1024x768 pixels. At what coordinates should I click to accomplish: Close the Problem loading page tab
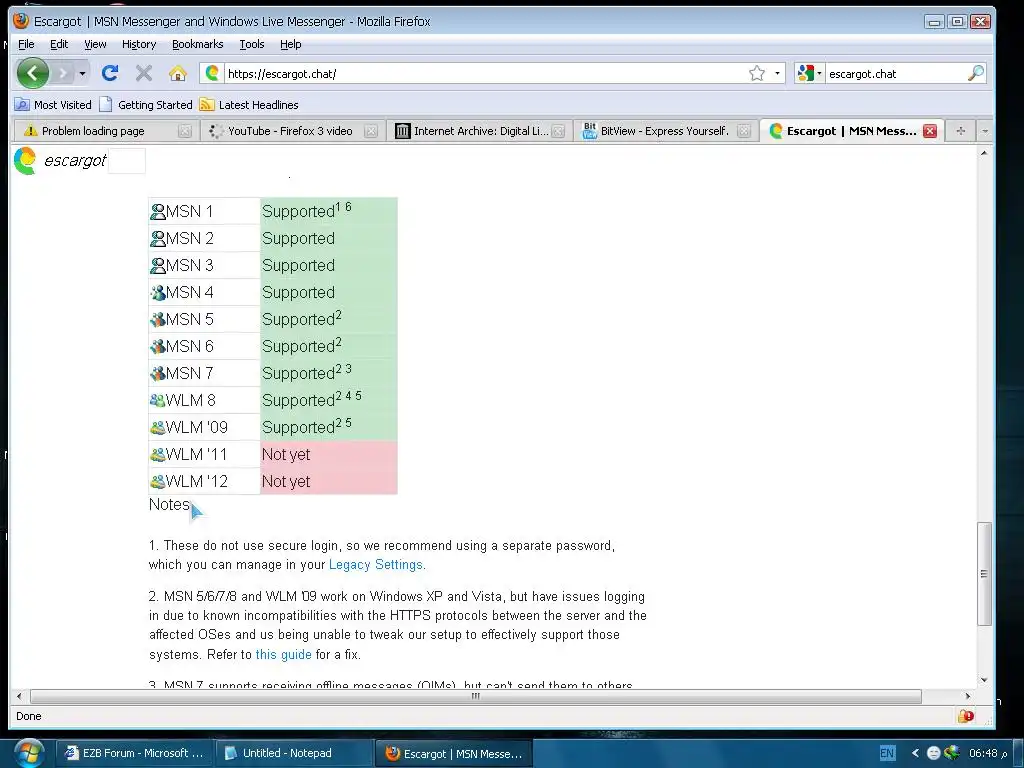pos(185,131)
